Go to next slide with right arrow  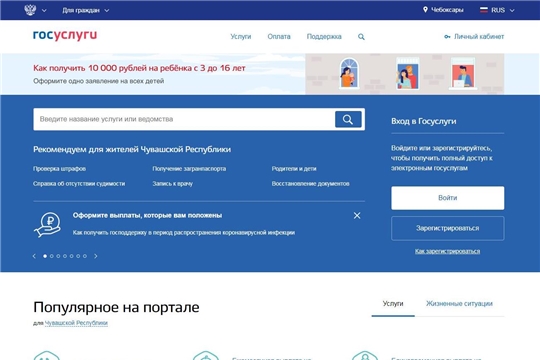pyautogui.click(x=96, y=256)
